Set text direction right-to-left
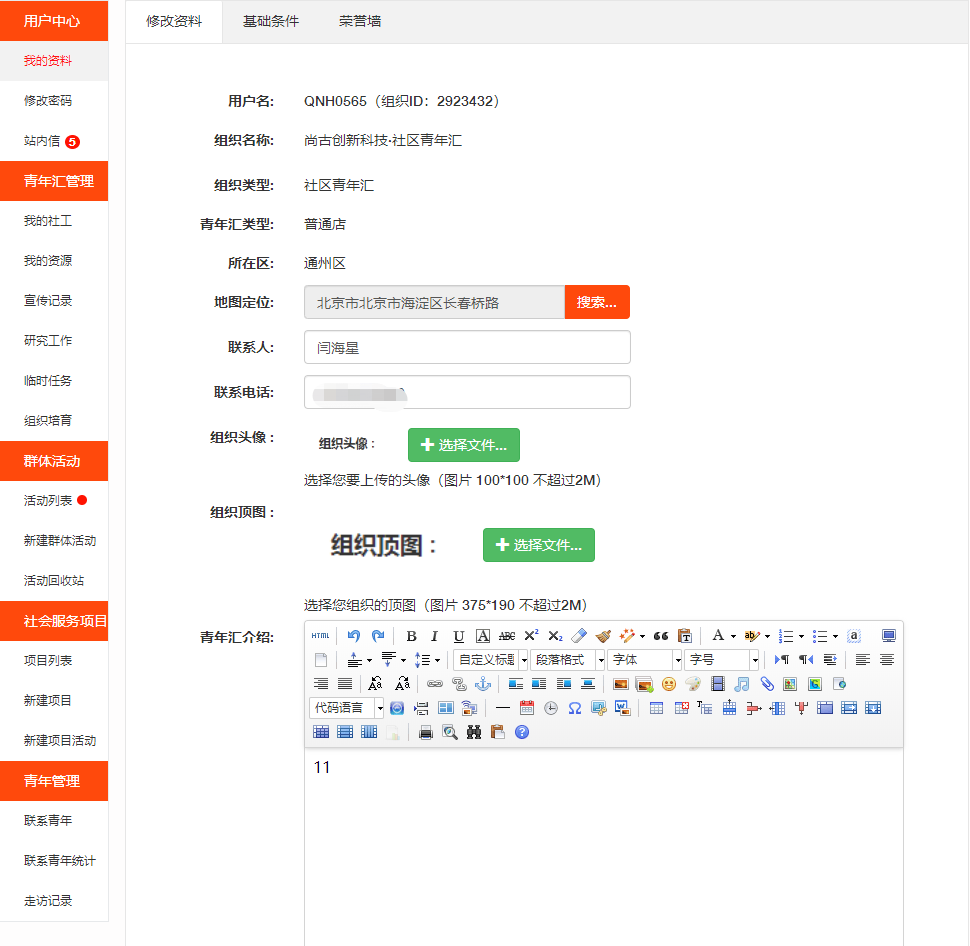This screenshot has width=970, height=946. pos(805,660)
